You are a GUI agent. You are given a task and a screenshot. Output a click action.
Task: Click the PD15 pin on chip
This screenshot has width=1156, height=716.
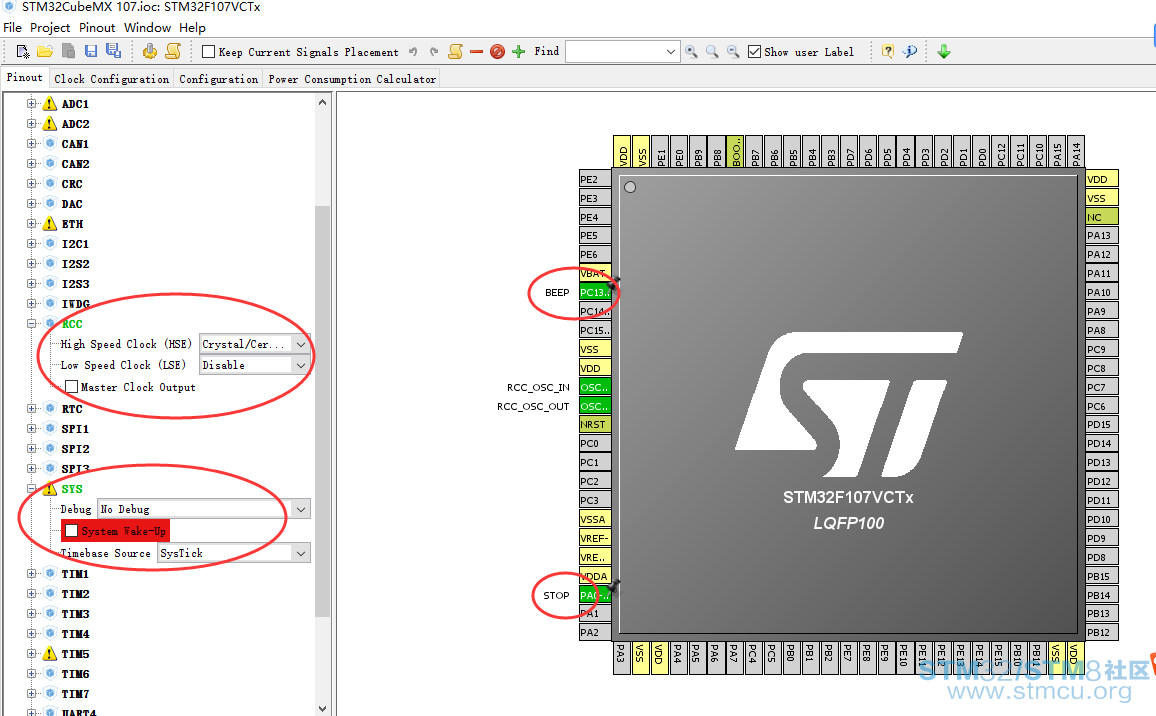1101,424
